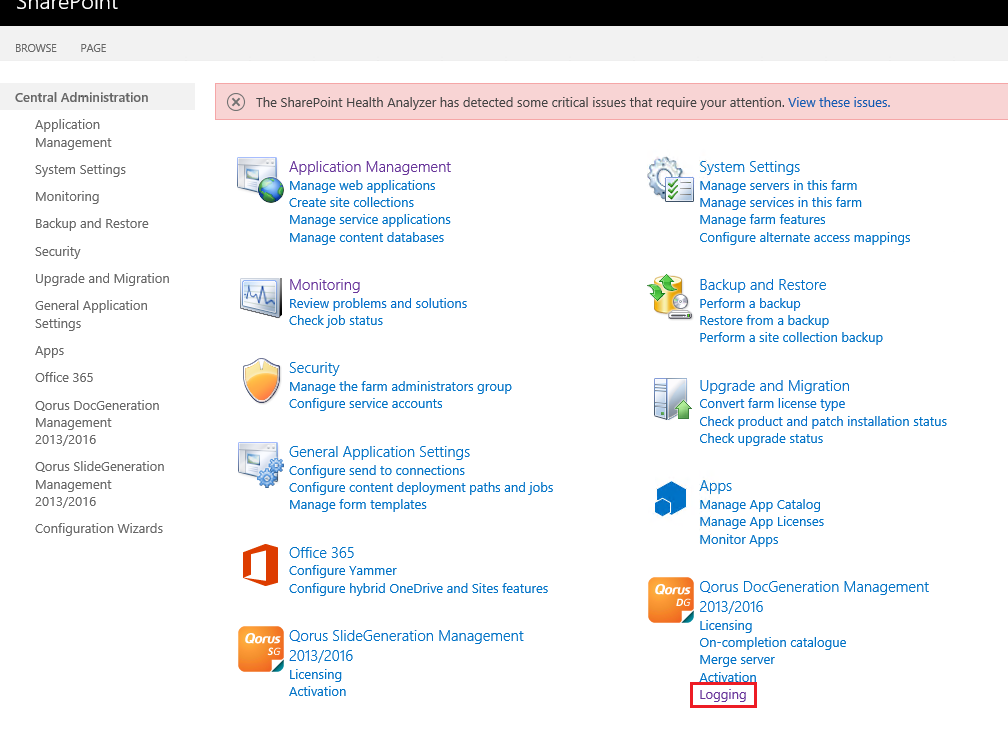Open Application Management in left navigation
1008x734 pixels.
(x=73, y=133)
